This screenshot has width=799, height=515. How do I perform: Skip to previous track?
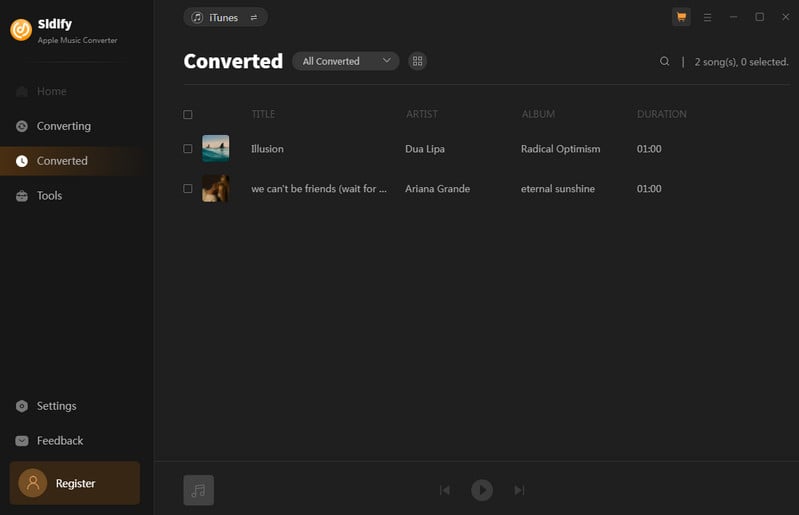point(445,490)
